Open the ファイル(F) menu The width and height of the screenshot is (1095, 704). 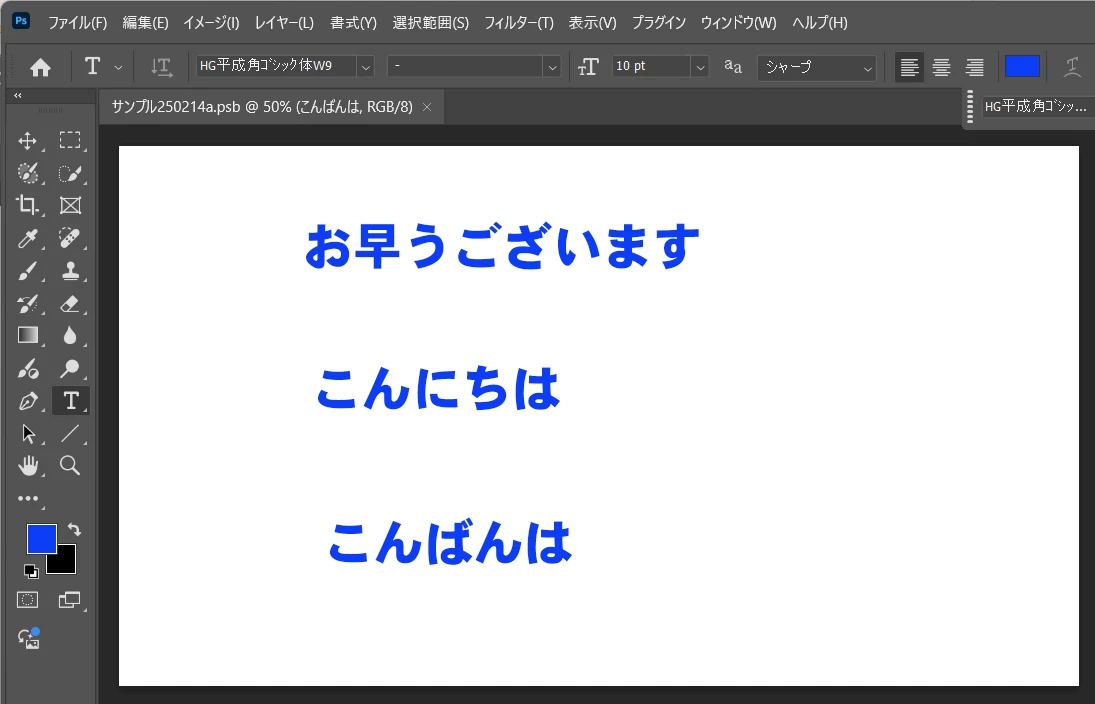tap(77, 23)
